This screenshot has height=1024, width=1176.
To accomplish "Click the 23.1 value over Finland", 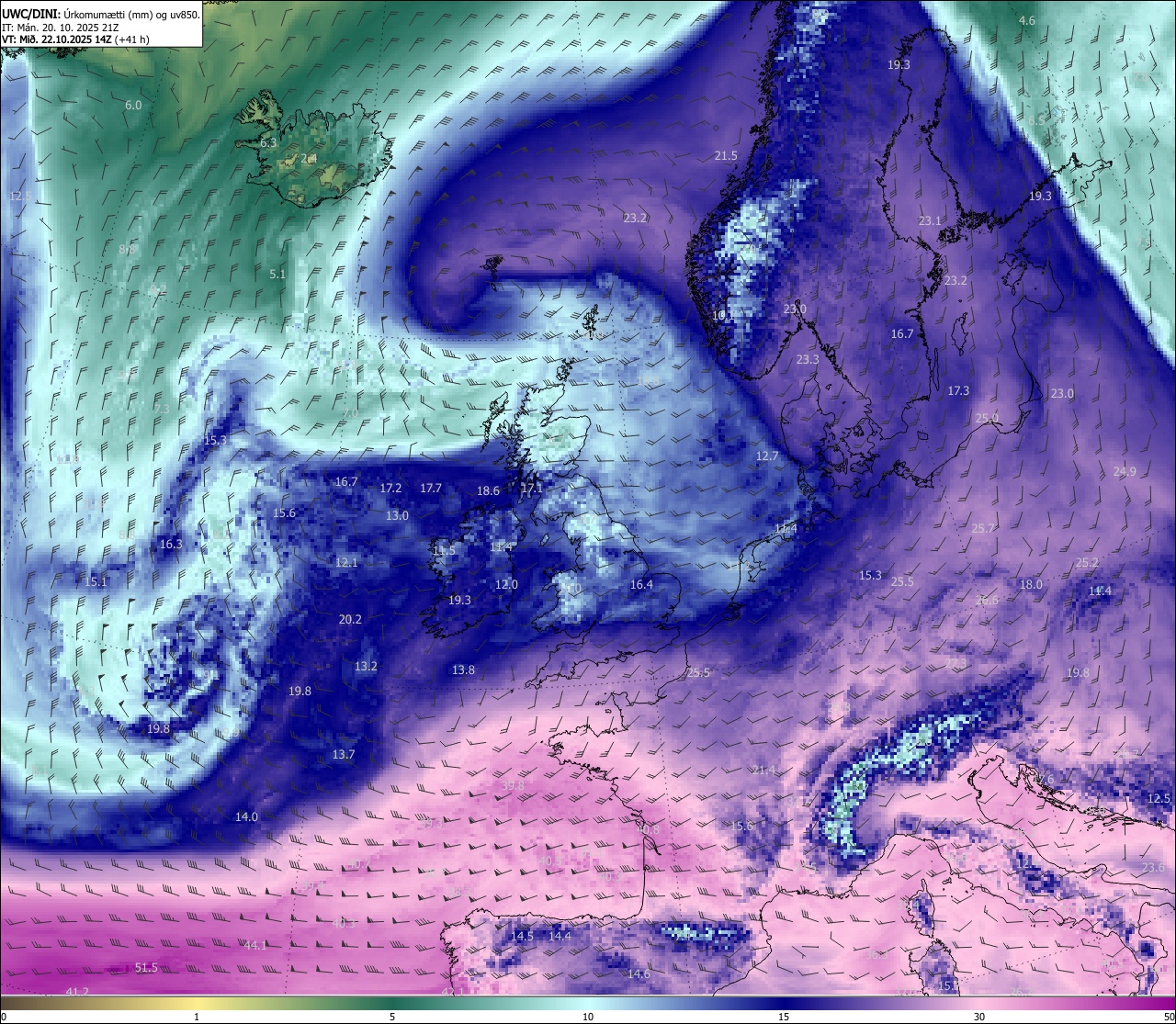I will (930, 221).
